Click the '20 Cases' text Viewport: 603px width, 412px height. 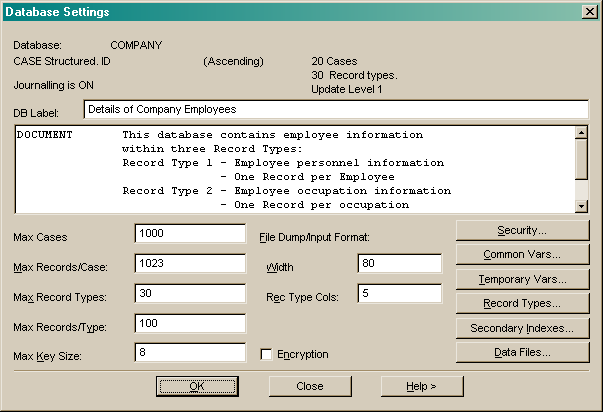pyautogui.click(x=334, y=61)
